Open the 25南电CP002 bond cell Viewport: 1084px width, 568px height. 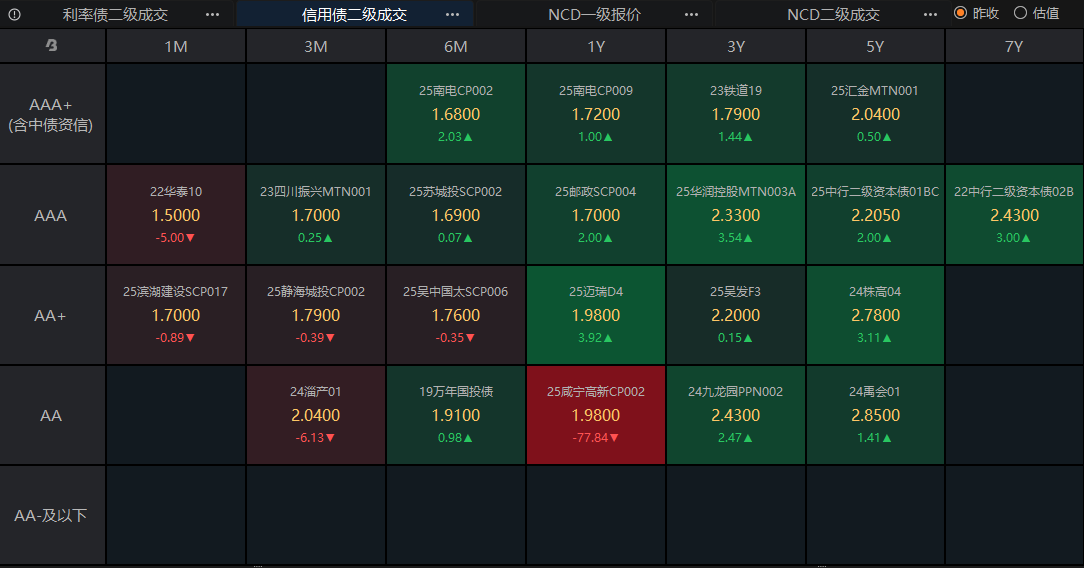[456, 114]
